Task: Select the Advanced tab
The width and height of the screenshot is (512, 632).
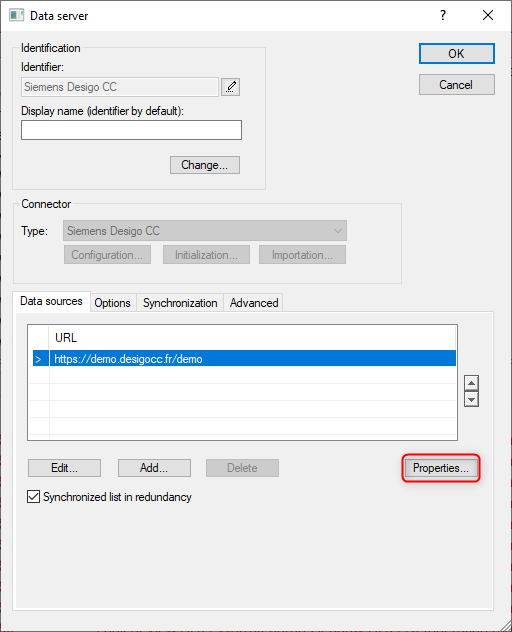Action: (254, 303)
